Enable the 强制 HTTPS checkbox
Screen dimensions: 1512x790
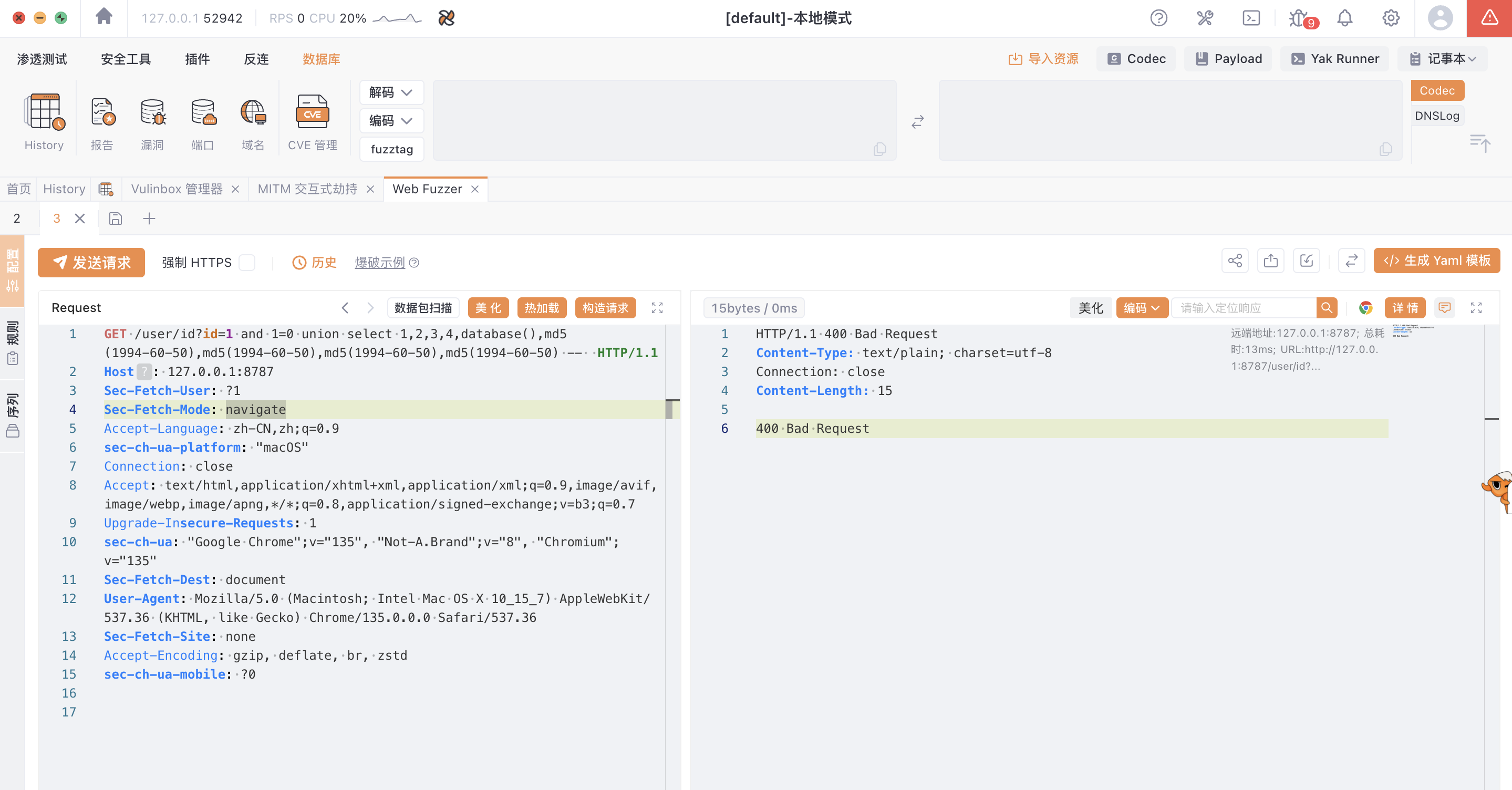point(247,262)
